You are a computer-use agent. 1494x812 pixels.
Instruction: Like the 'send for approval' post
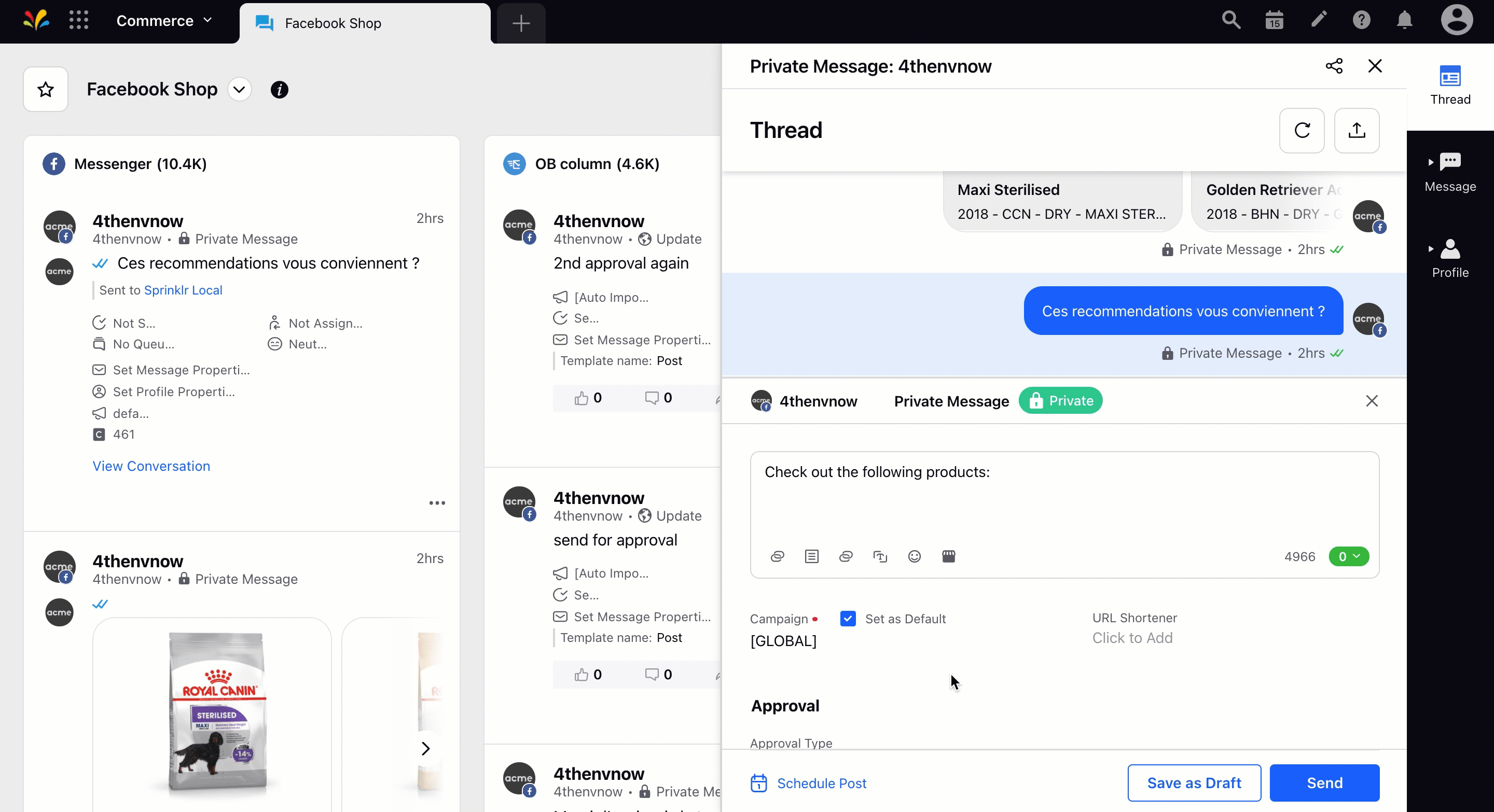tap(581, 675)
